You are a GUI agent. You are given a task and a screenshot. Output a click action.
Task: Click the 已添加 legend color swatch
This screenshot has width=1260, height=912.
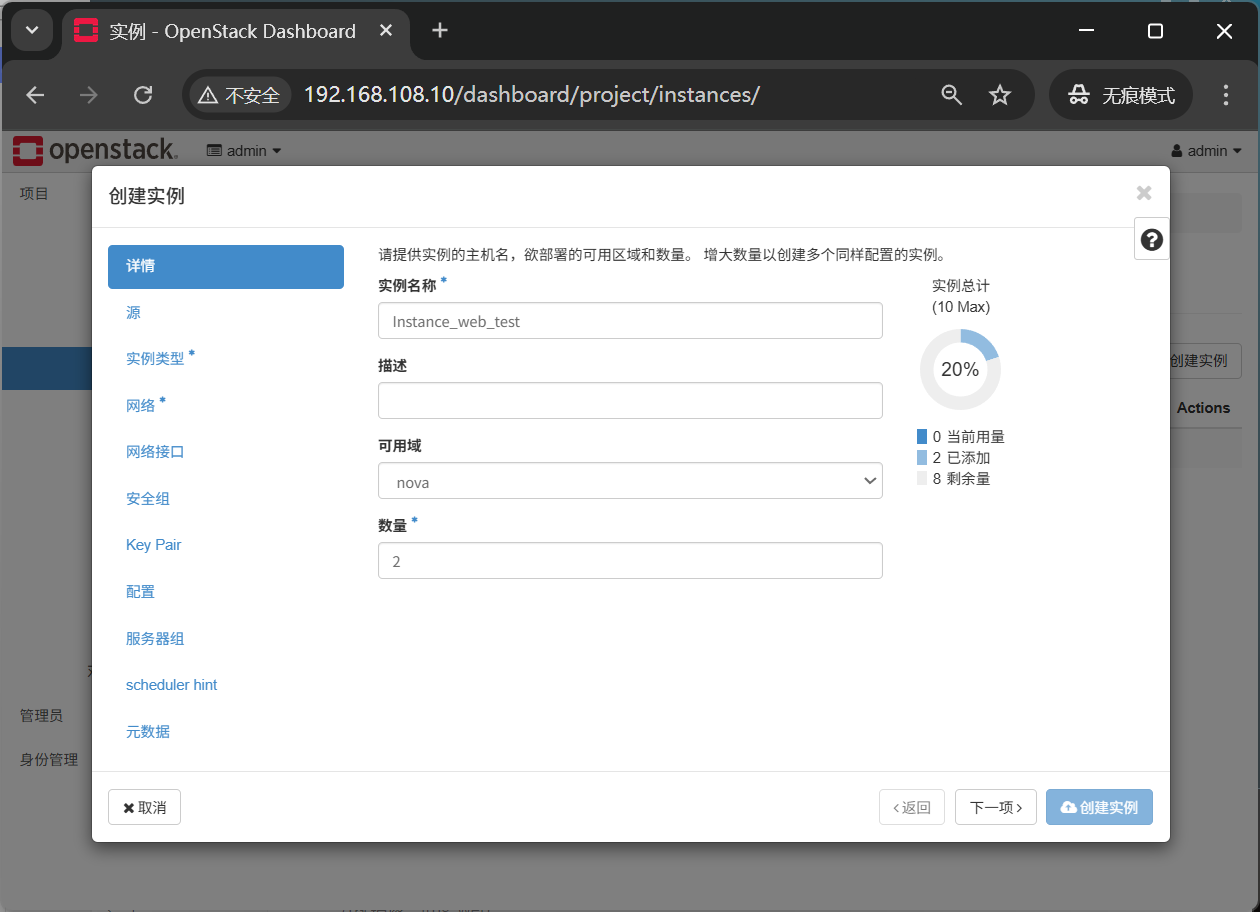pyautogui.click(x=922, y=458)
